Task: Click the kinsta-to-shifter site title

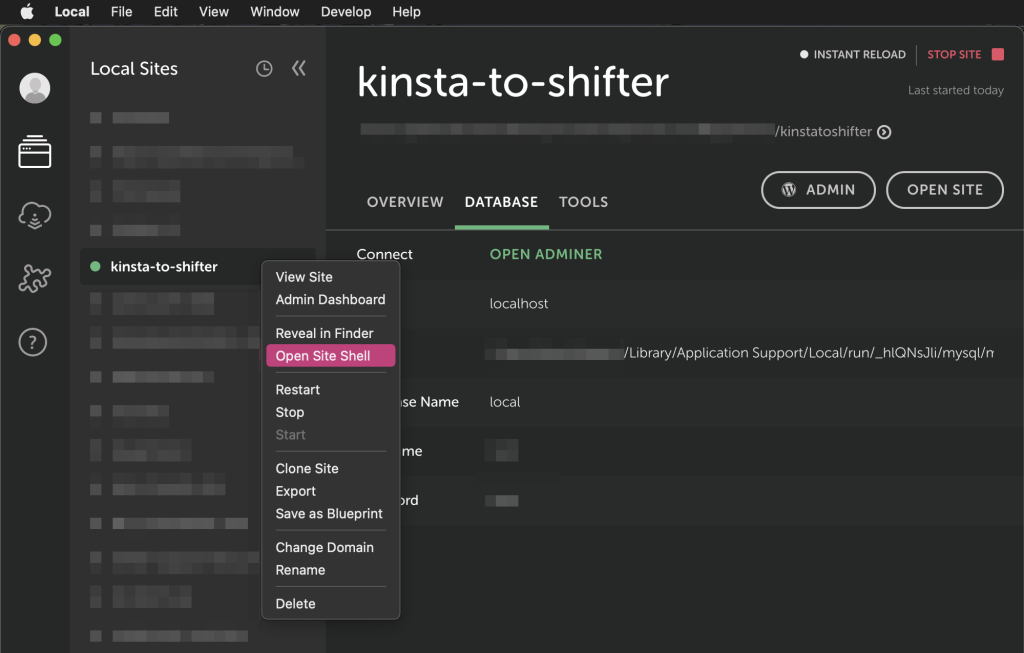Action: [513, 82]
